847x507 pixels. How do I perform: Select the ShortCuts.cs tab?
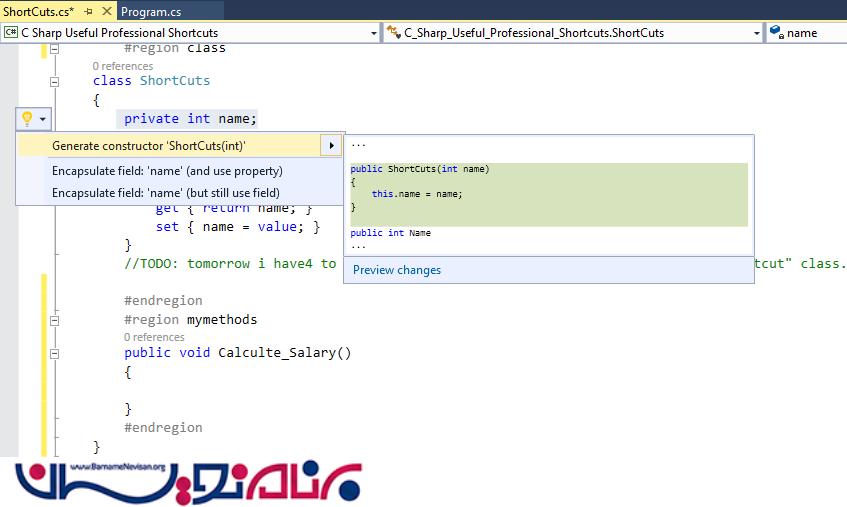pos(38,11)
